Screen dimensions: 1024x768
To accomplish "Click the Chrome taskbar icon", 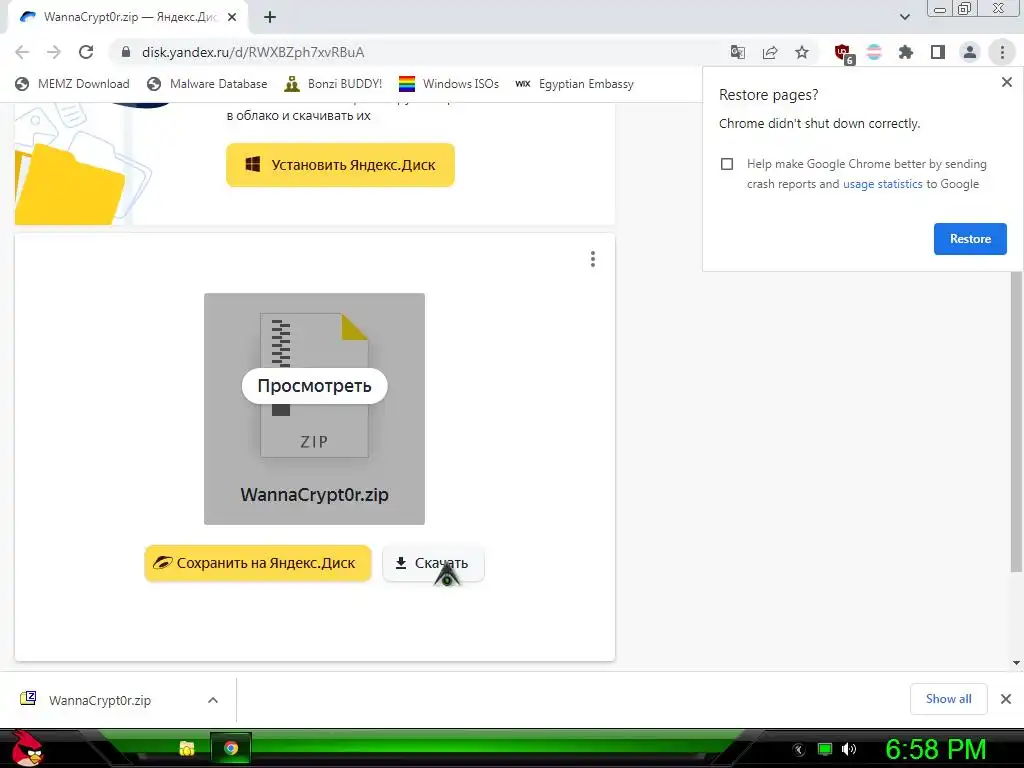I will pyautogui.click(x=231, y=748).
